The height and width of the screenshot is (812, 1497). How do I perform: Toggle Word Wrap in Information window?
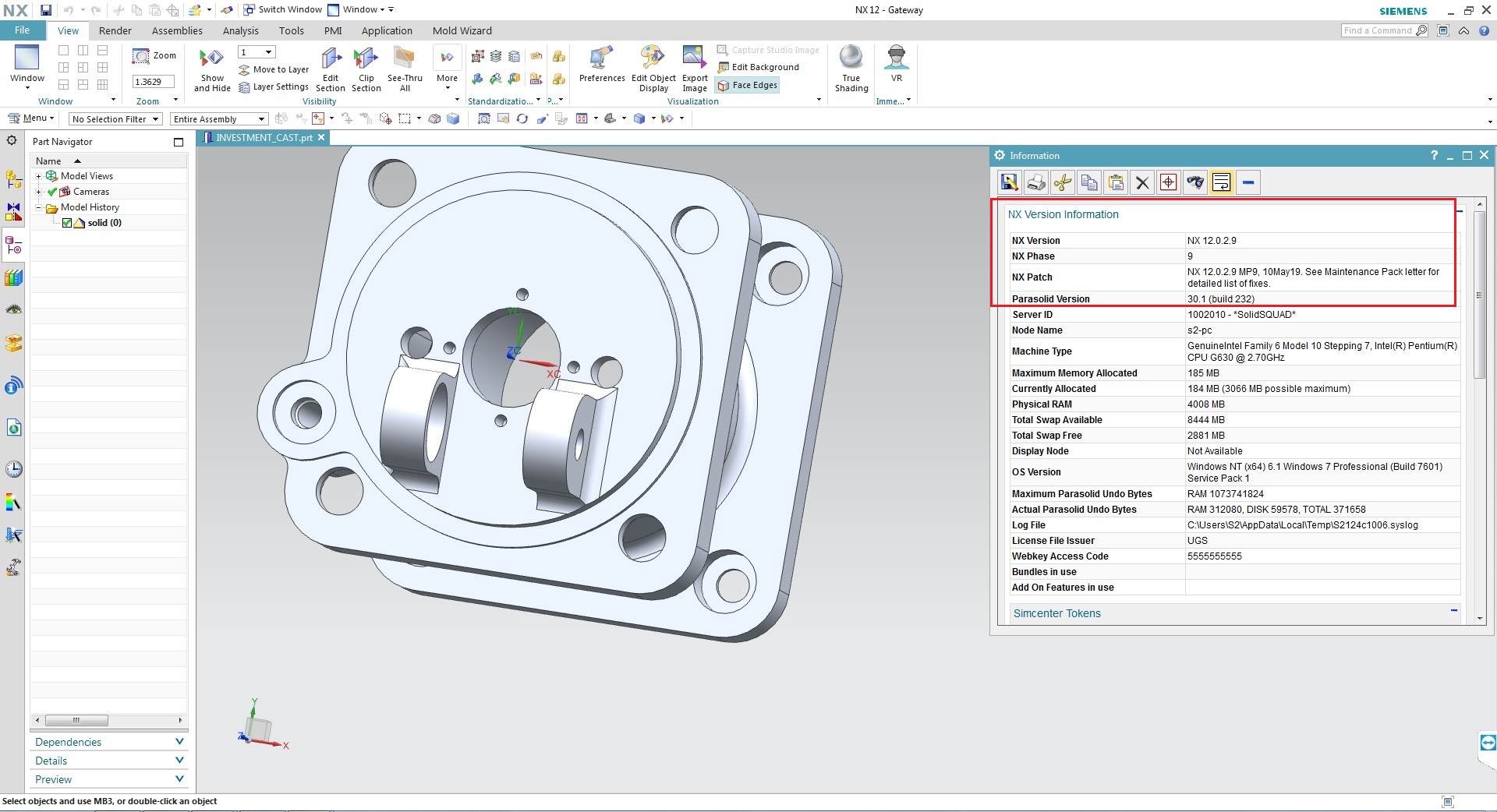1221,182
